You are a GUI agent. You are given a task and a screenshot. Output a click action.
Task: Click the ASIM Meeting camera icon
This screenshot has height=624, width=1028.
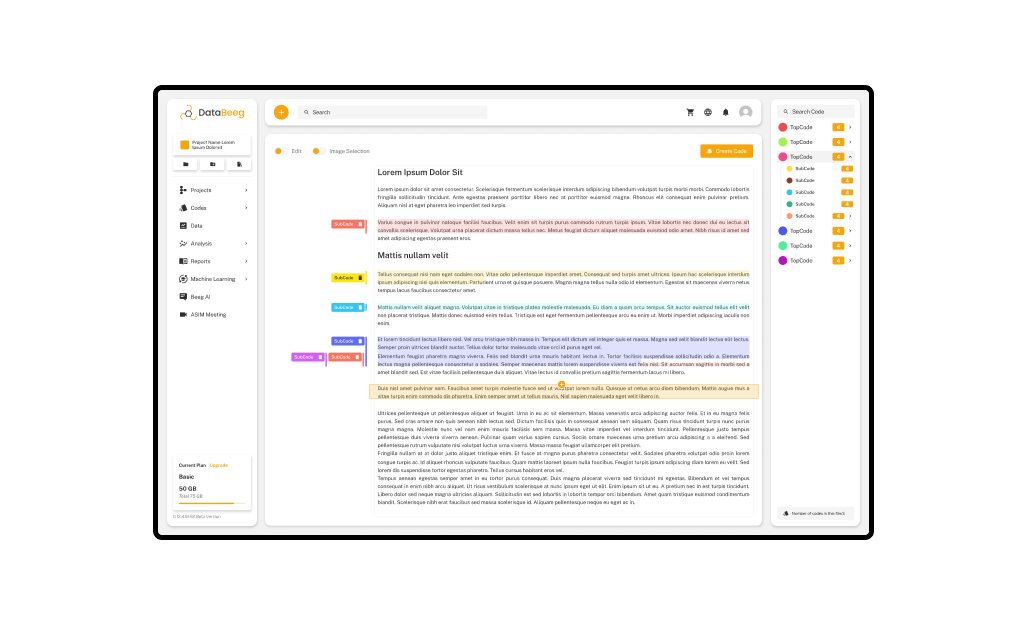[183, 314]
